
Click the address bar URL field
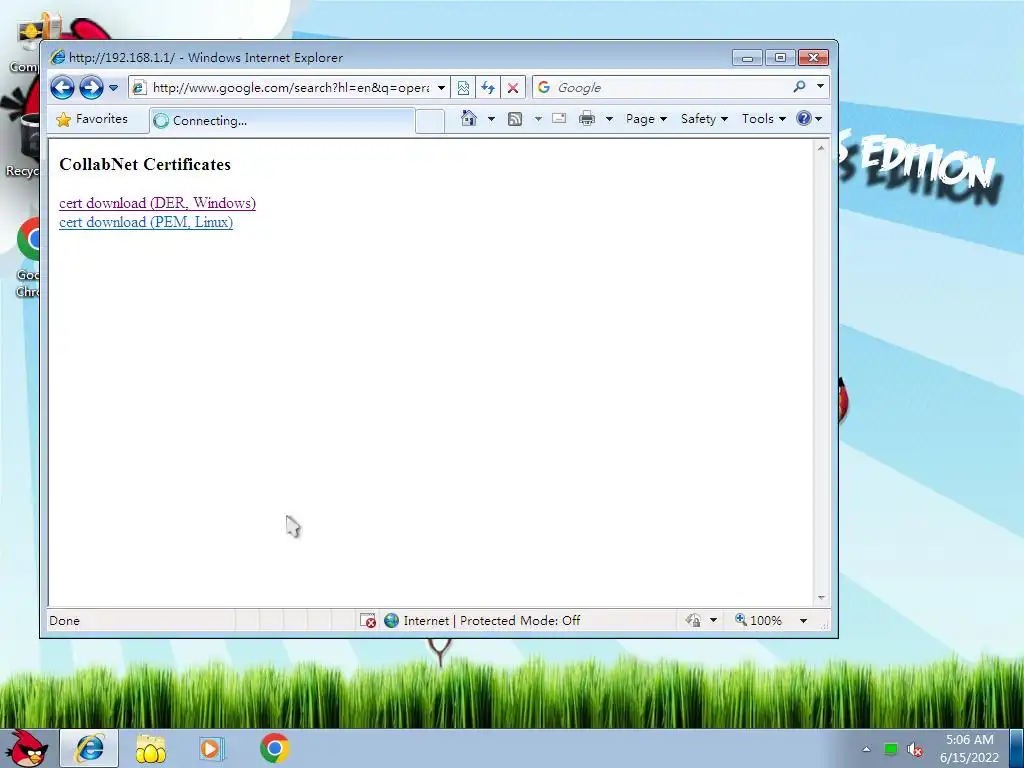coord(291,88)
